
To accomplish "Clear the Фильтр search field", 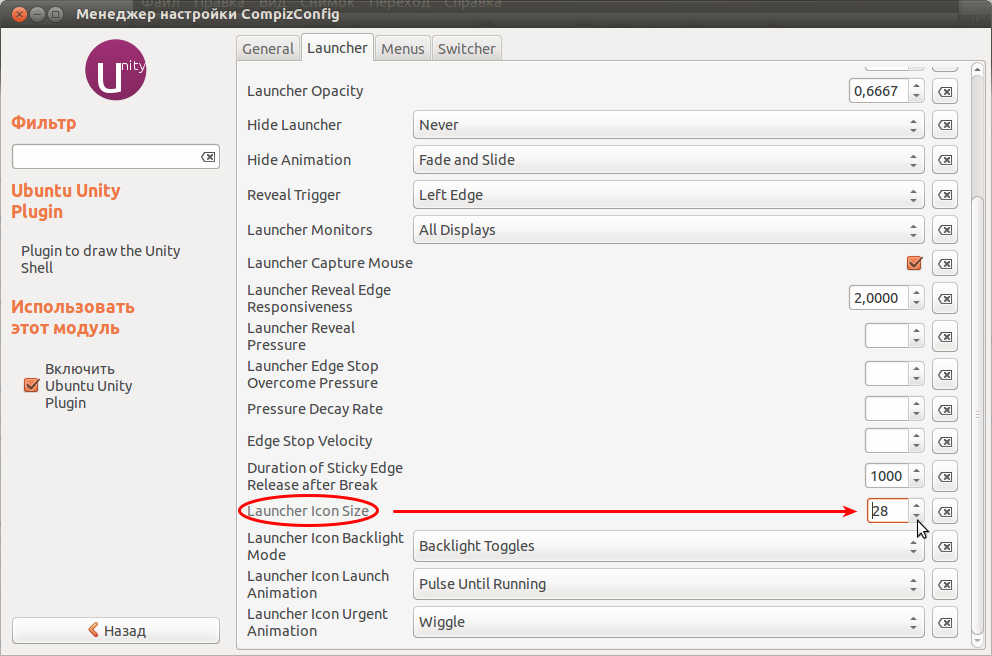I will (208, 157).
